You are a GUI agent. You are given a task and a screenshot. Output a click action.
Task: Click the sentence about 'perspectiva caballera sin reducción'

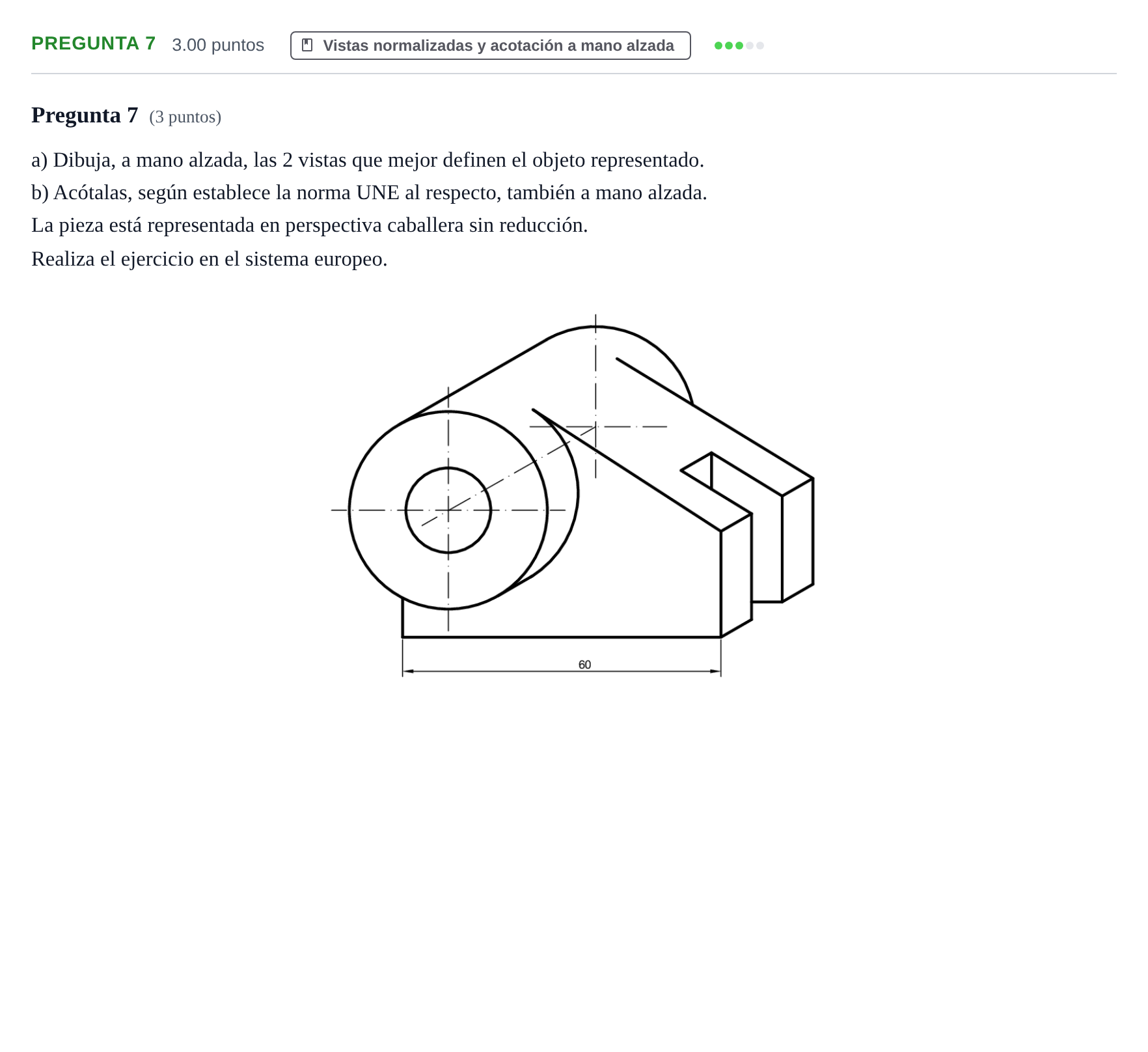[310, 225]
